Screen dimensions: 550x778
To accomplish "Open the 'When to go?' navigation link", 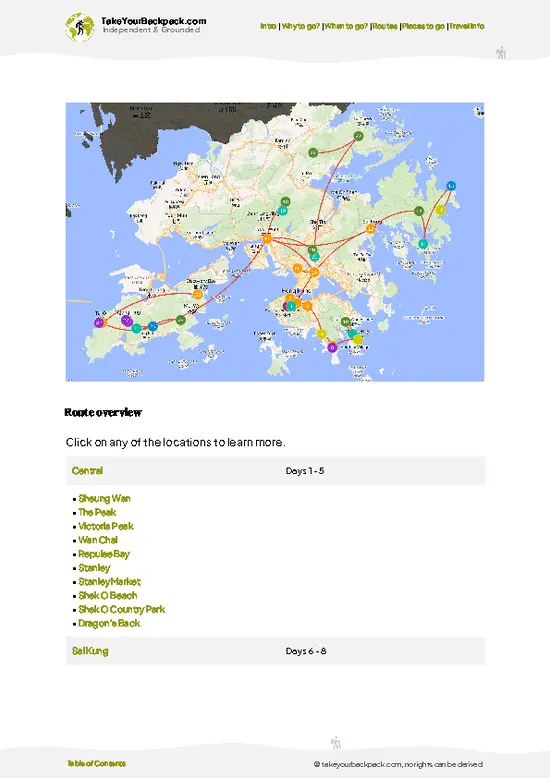I will 346,26.
